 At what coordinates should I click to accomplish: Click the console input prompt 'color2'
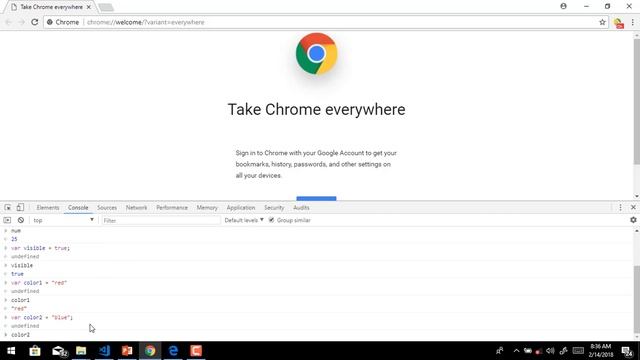tap(20, 335)
